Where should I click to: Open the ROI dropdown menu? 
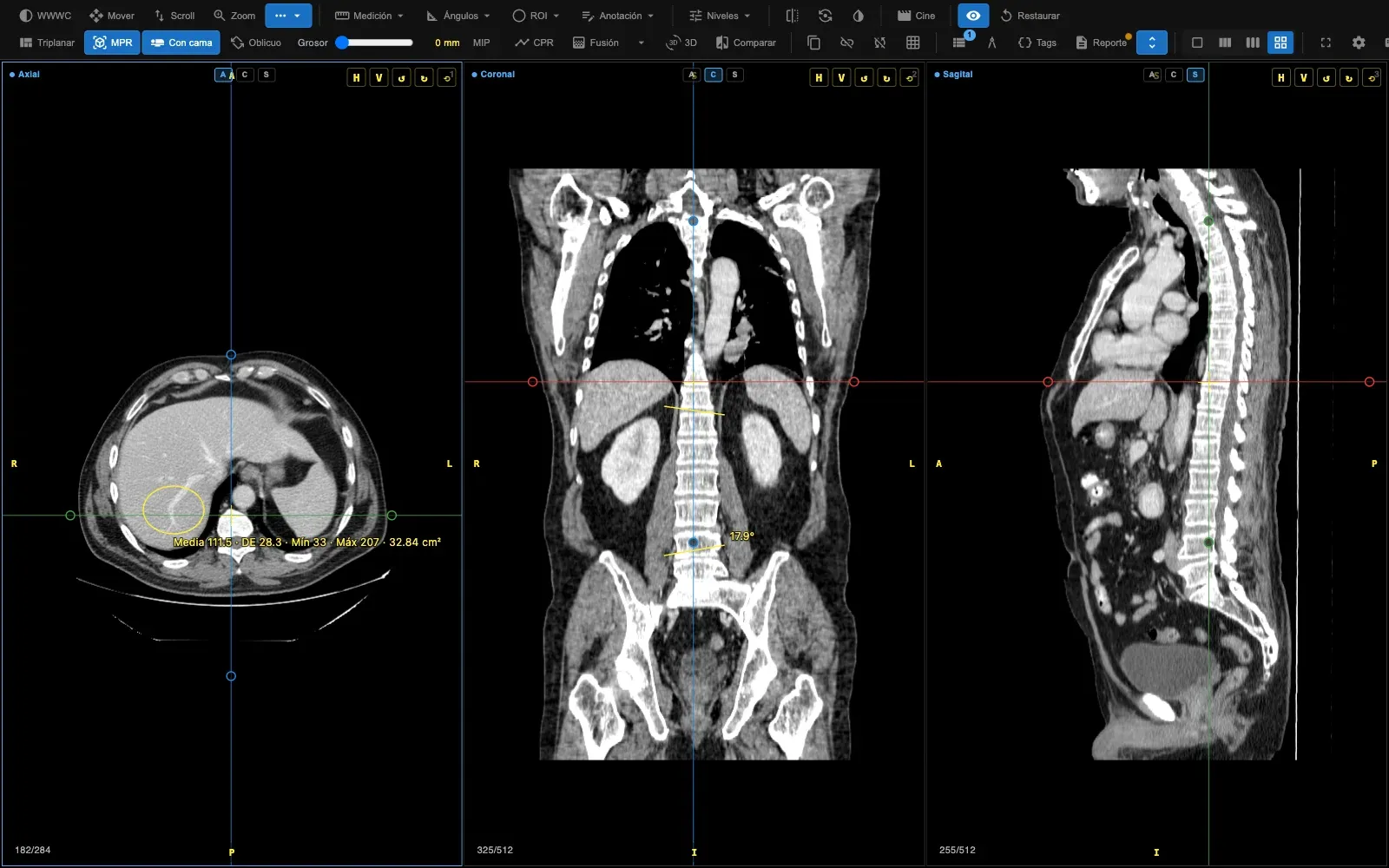coord(536,16)
